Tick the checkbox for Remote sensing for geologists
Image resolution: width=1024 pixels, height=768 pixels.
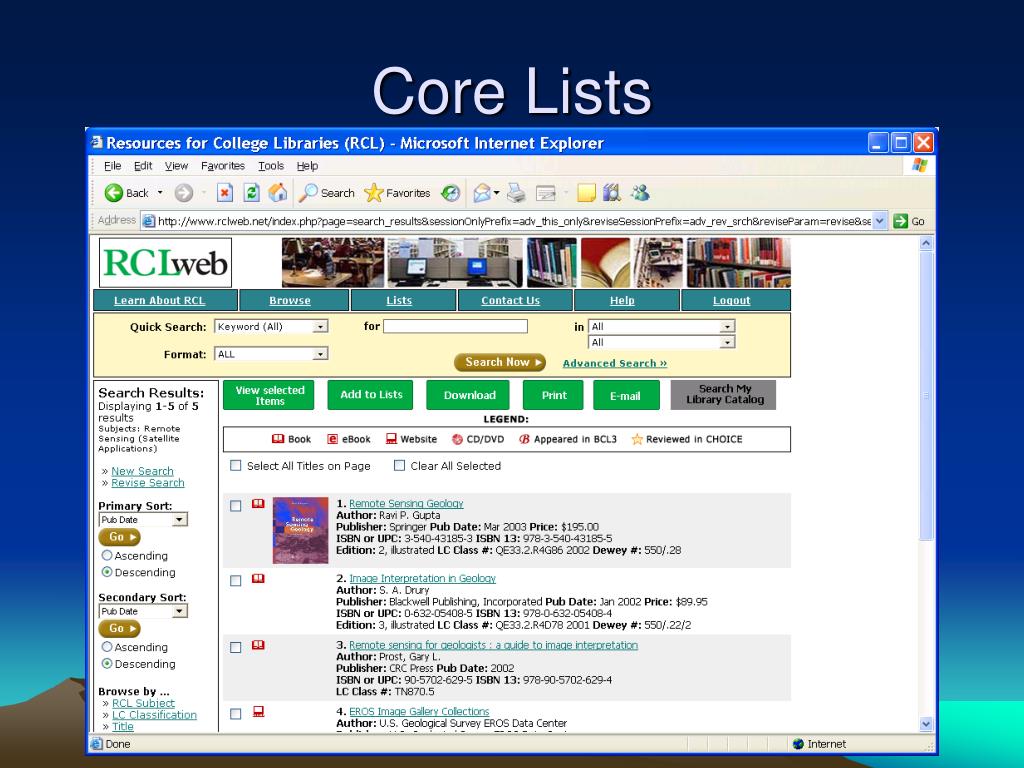pos(236,647)
